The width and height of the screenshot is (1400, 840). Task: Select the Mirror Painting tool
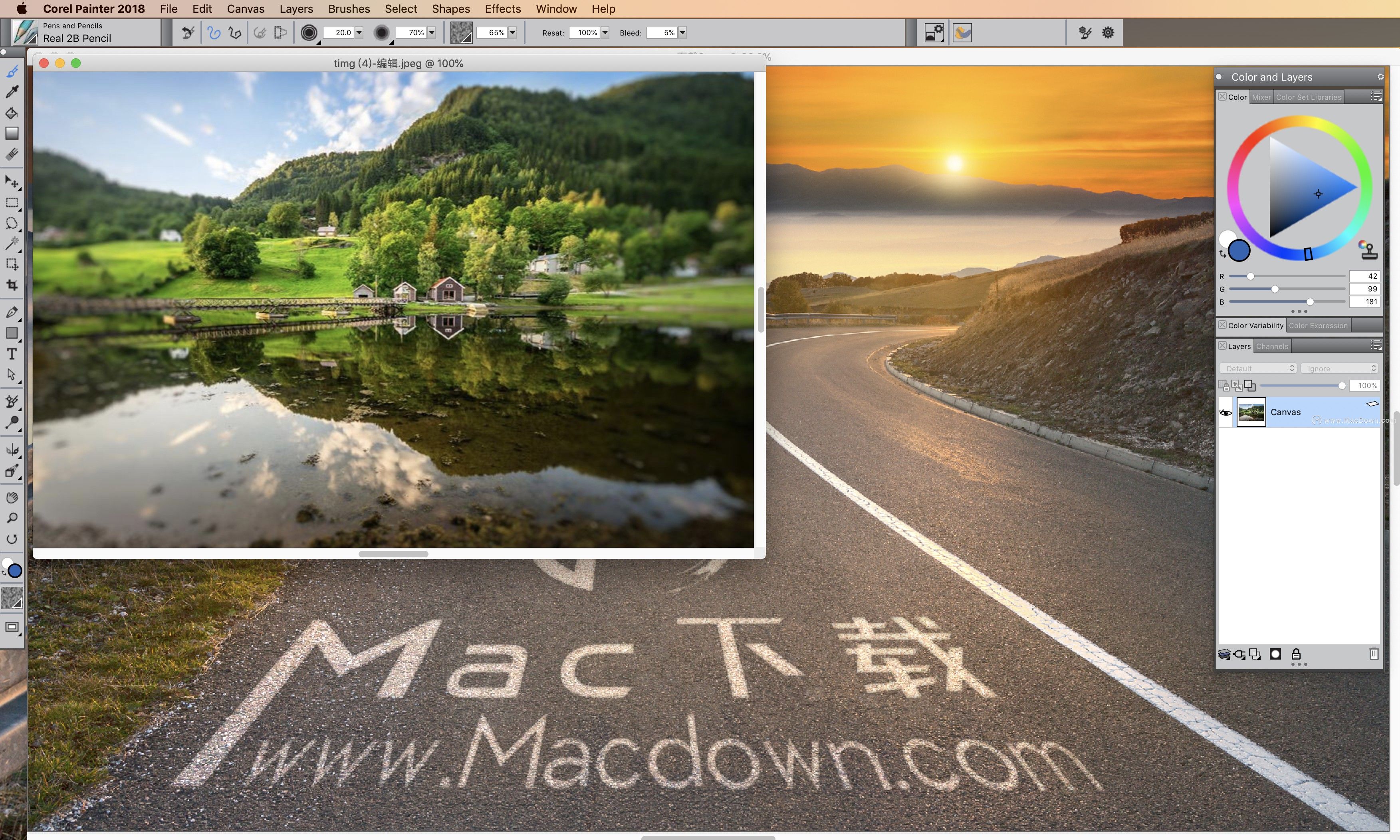(x=12, y=450)
